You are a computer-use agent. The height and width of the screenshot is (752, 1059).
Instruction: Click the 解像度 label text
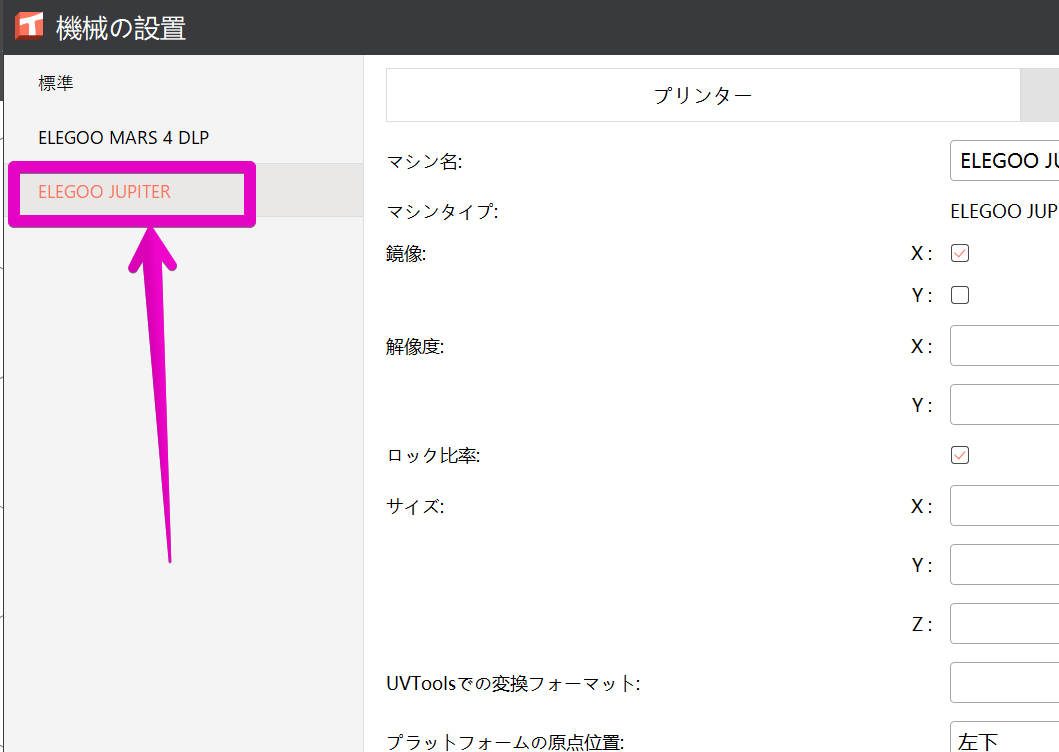(415, 347)
